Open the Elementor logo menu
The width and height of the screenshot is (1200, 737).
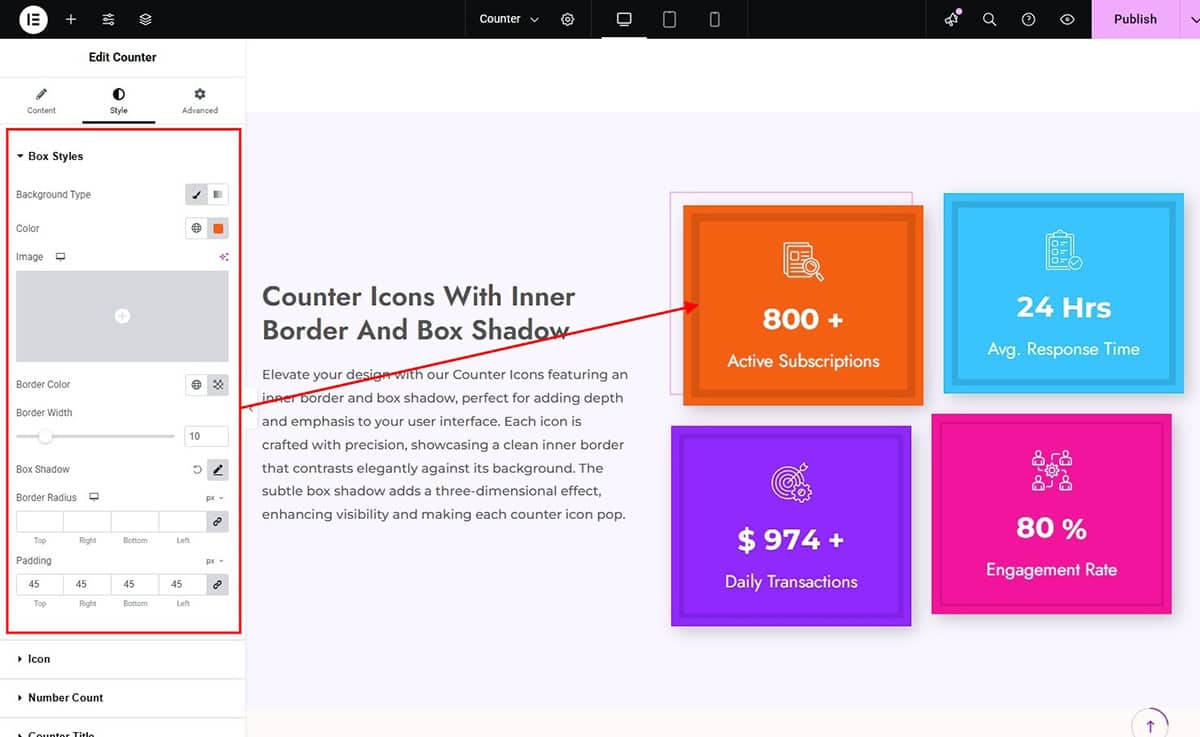pyautogui.click(x=33, y=19)
